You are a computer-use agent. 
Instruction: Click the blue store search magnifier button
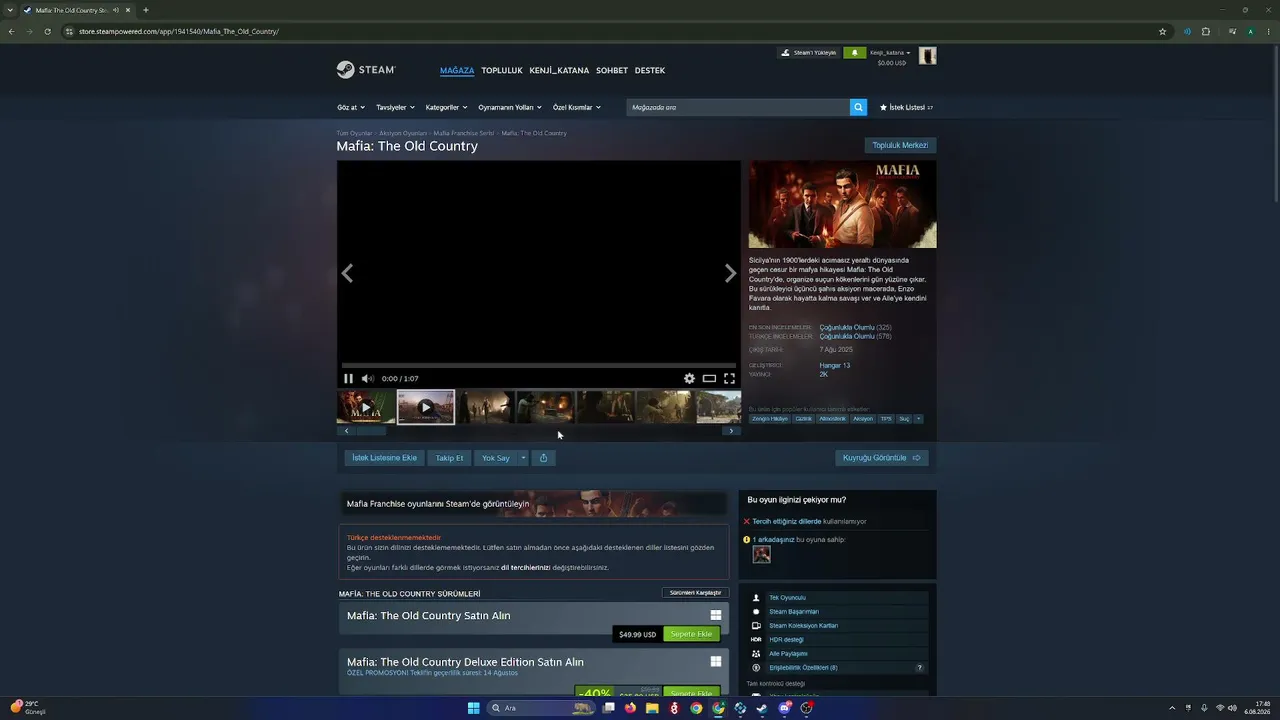[858, 107]
